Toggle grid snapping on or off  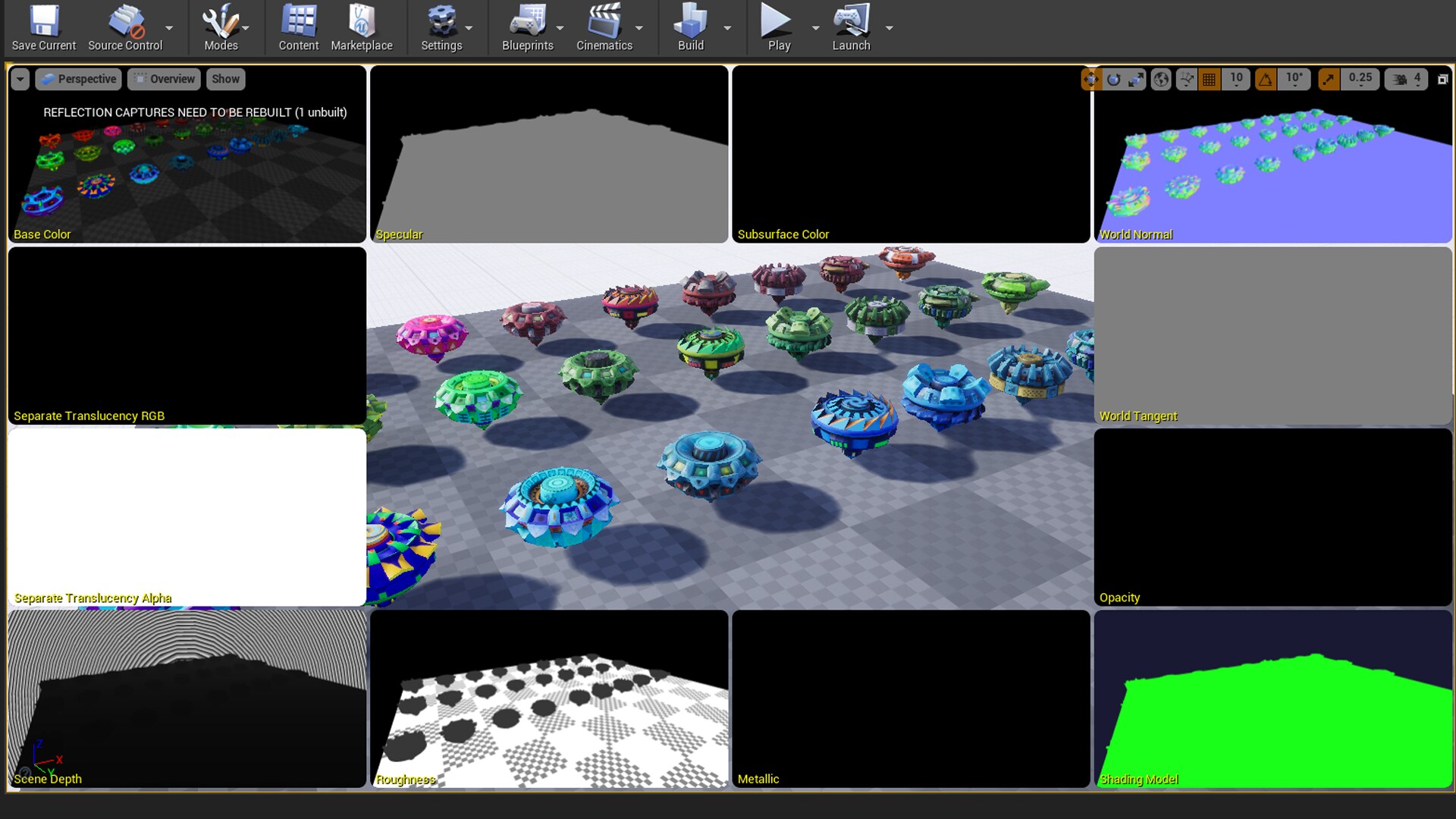(1209, 79)
